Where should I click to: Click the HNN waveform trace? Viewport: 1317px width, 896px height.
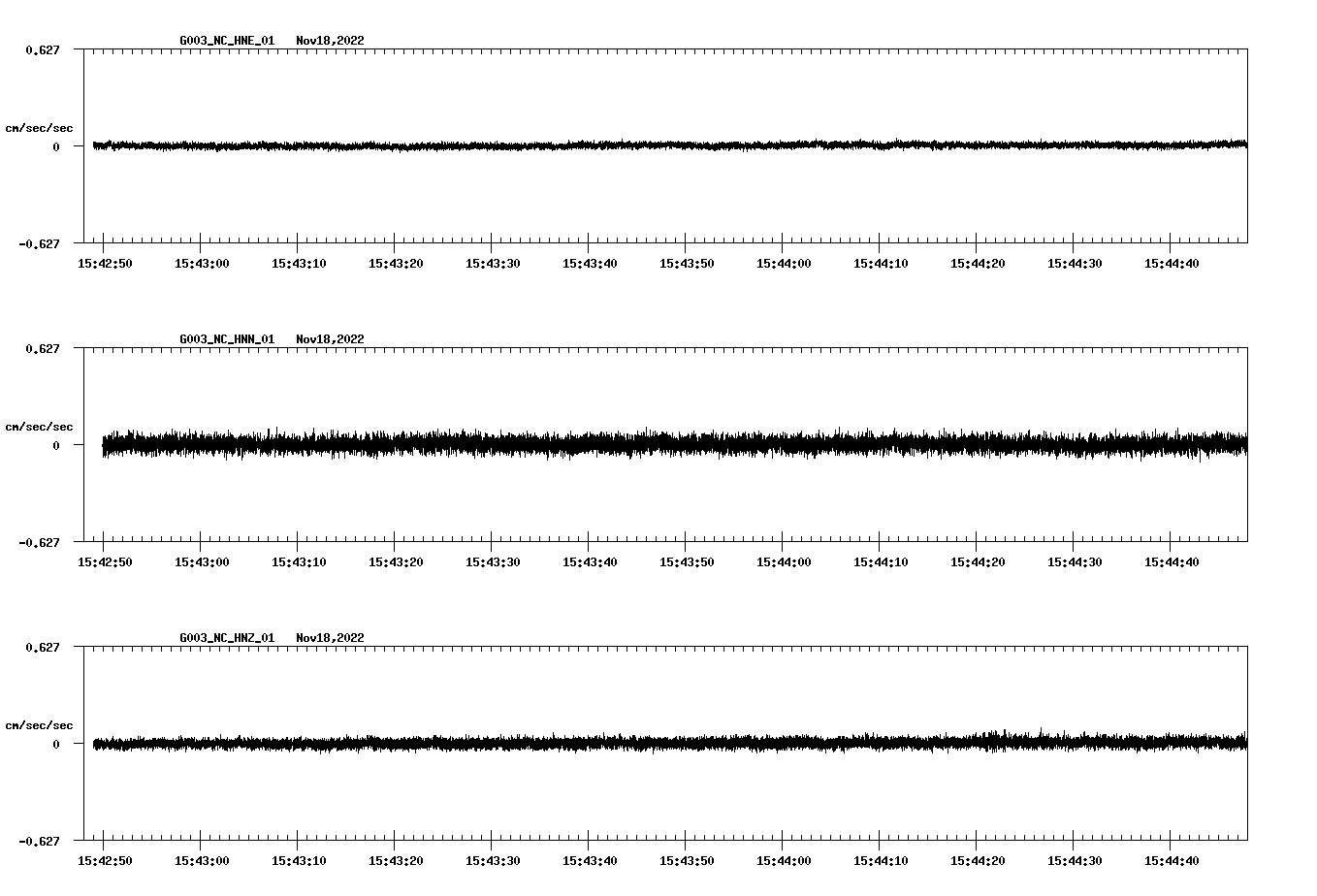click(x=675, y=444)
